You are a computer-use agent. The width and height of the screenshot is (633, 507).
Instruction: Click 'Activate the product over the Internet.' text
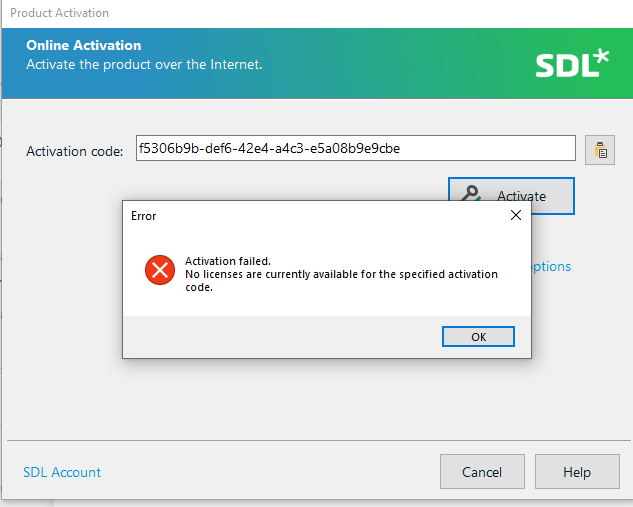point(144,65)
